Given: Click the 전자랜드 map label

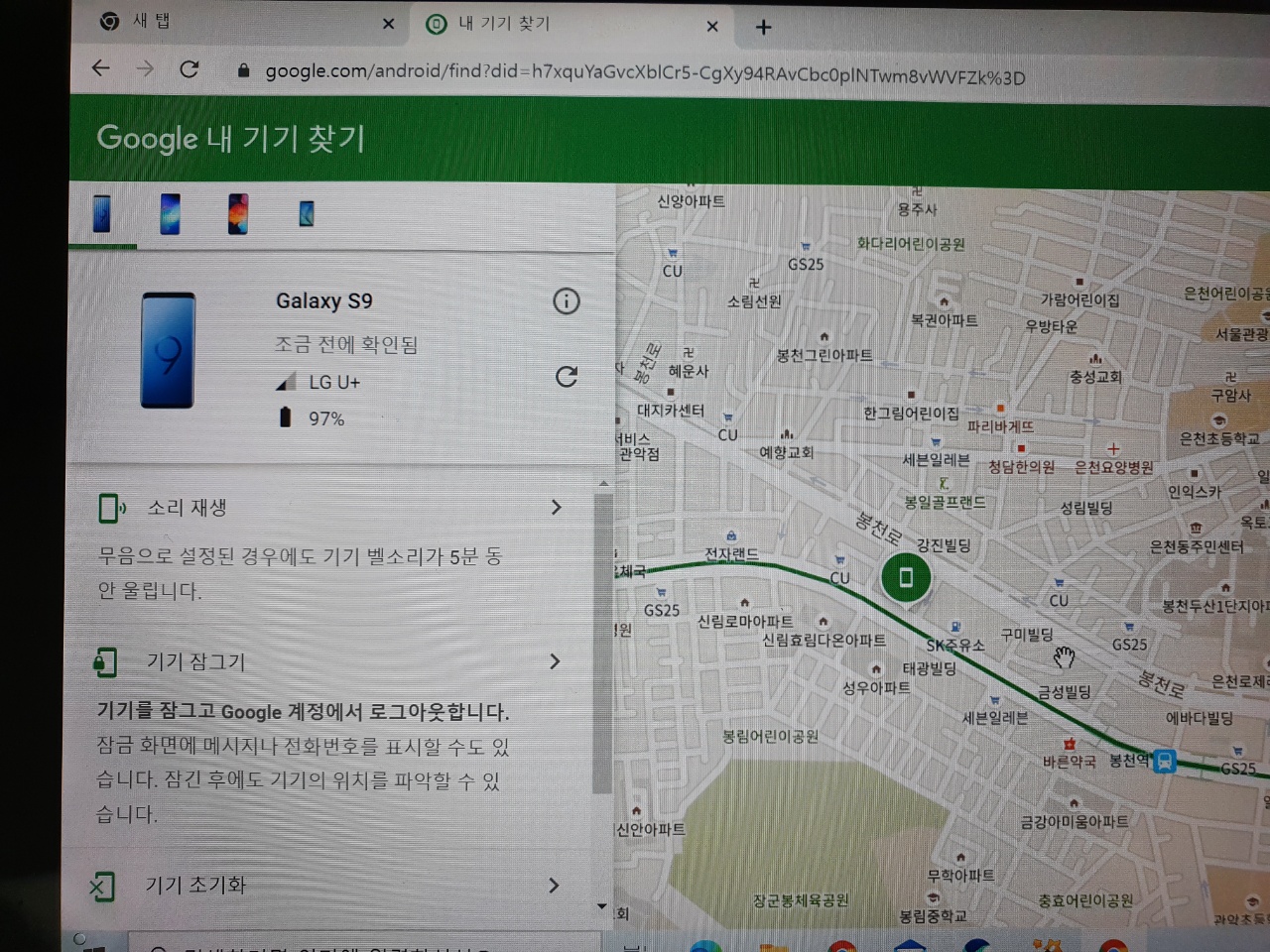Looking at the screenshot, I should point(731,554).
